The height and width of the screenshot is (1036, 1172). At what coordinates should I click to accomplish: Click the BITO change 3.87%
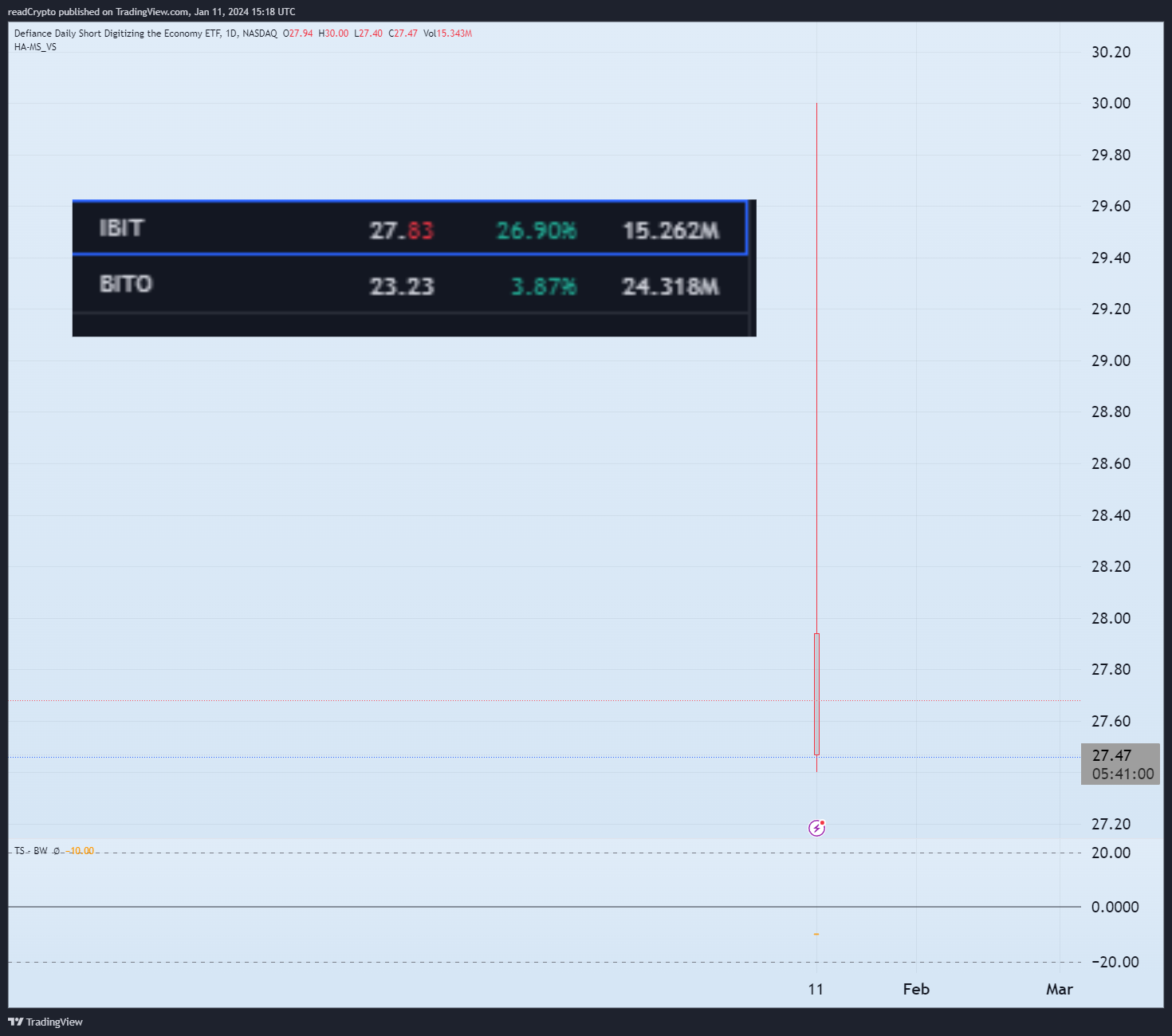coord(544,286)
